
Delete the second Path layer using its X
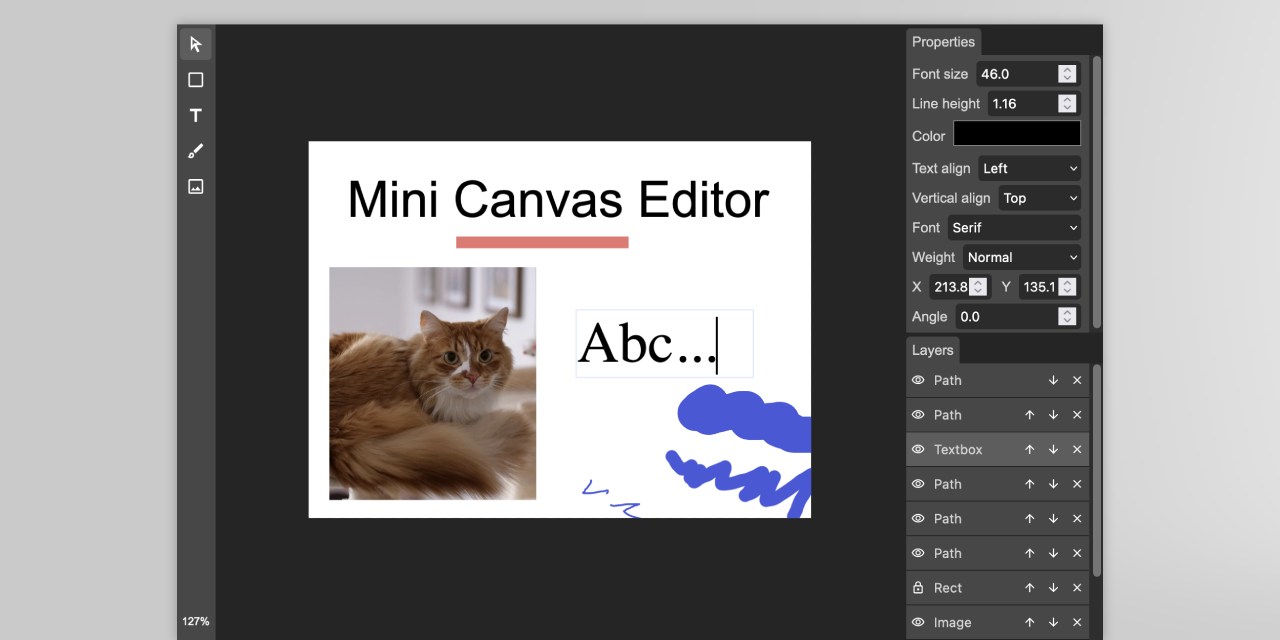coord(1077,414)
